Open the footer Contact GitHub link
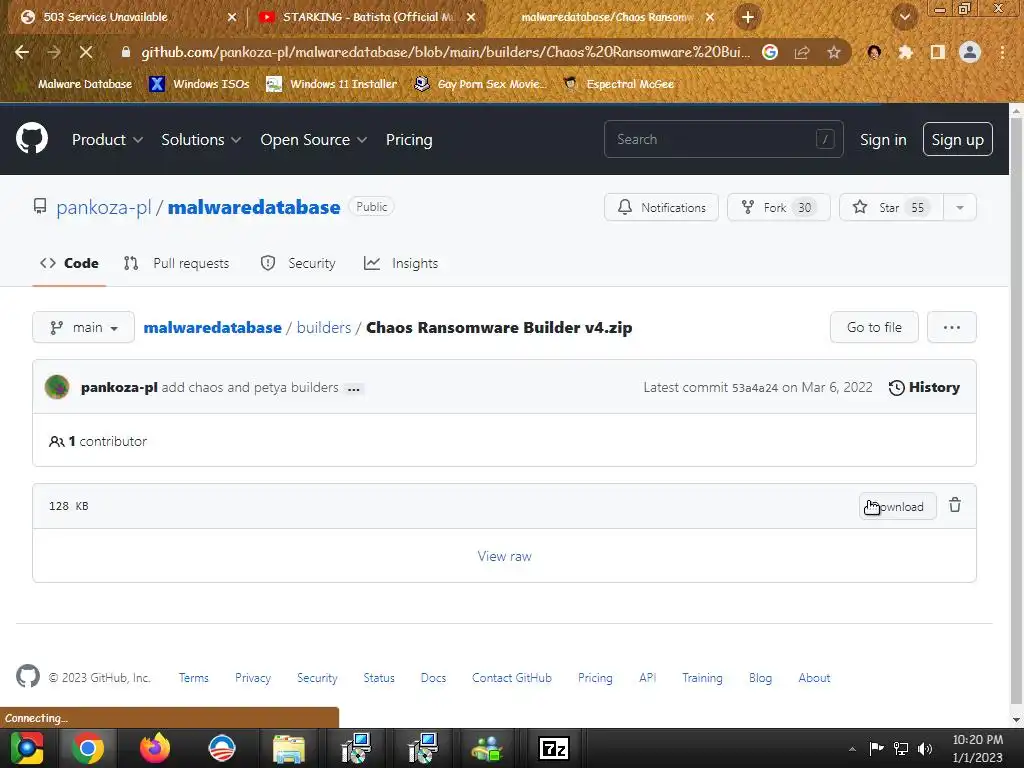This screenshot has height=768, width=1024. (x=511, y=678)
